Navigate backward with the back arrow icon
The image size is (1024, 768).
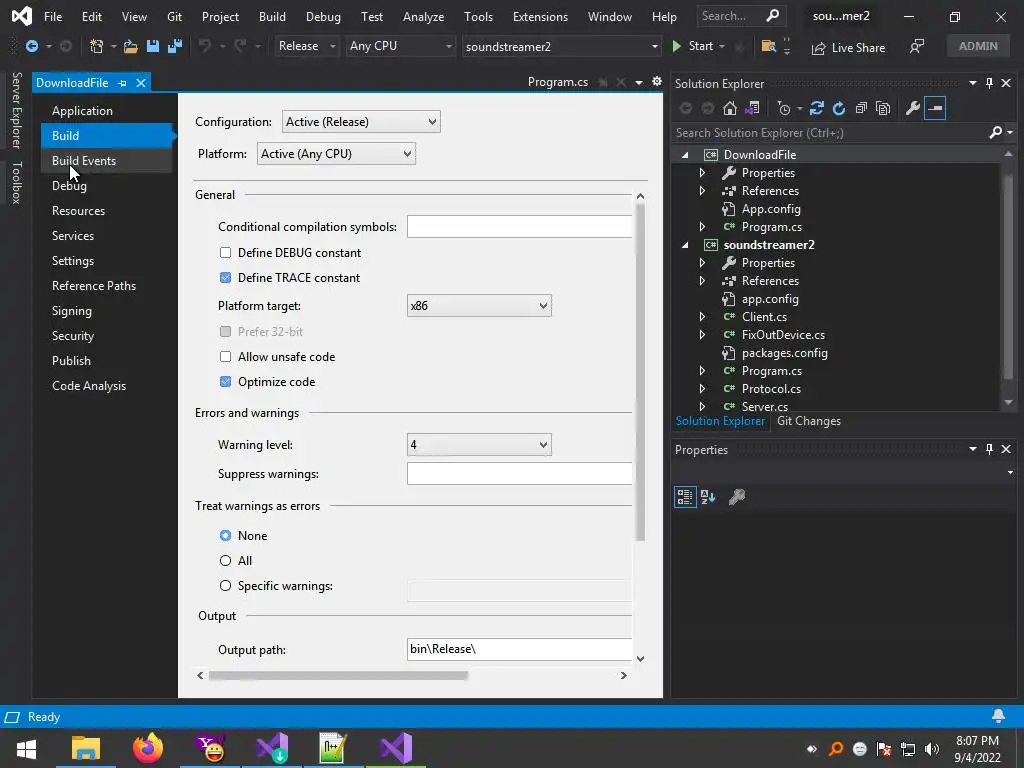31,46
